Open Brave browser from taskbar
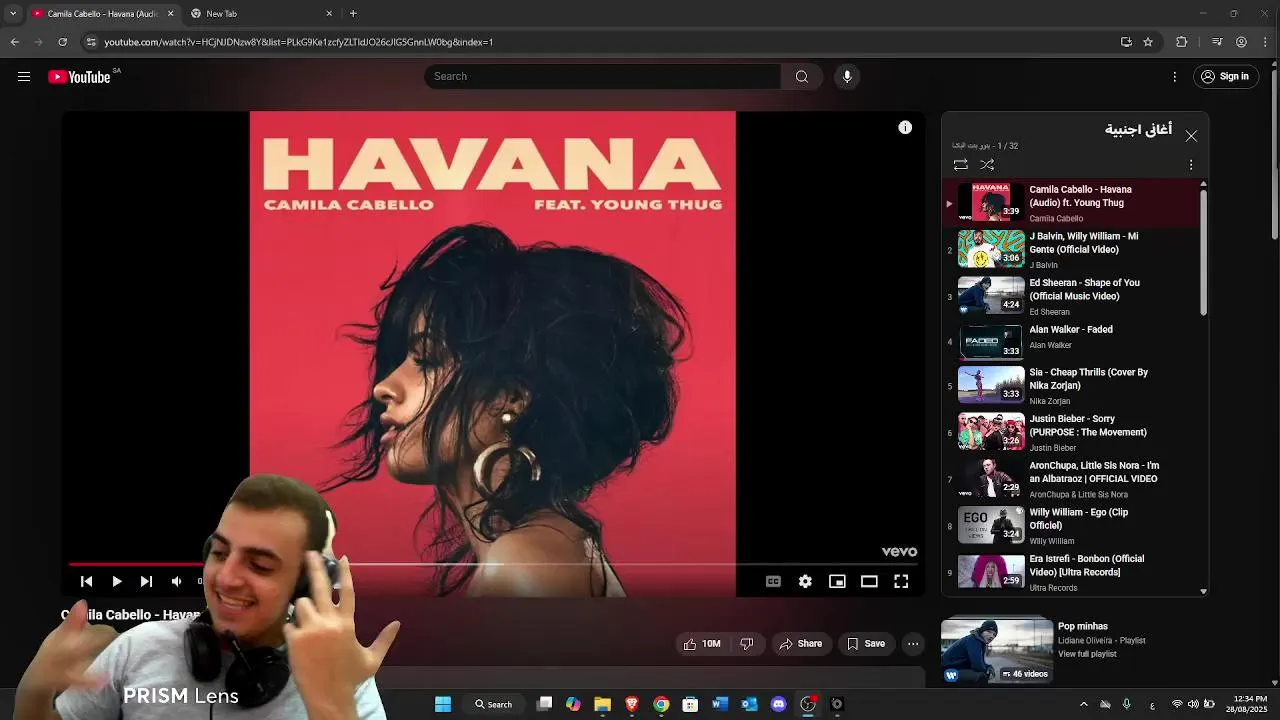The width and height of the screenshot is (1280, 720). 632,704
